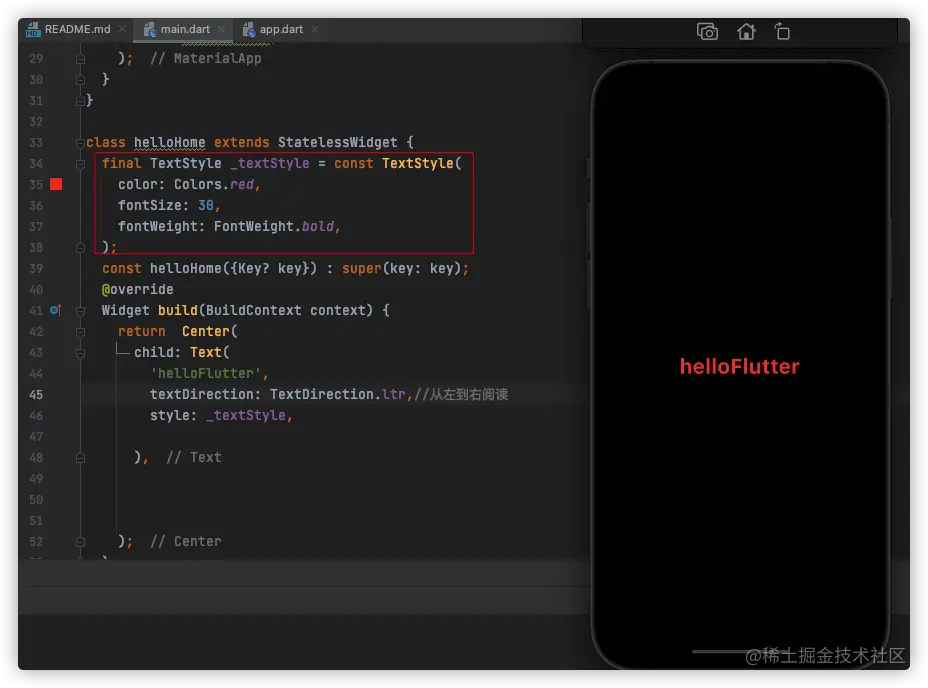
Task: Click fontSize value '30'
Action: [205, 205]
